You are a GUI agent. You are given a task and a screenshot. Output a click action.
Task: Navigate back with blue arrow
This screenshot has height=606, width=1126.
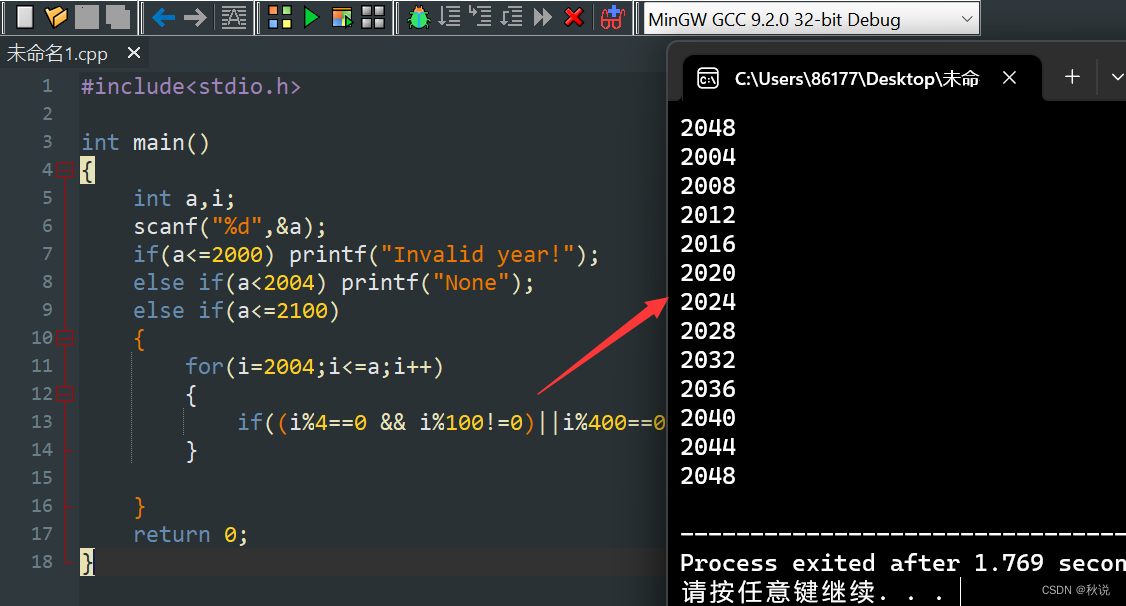[164, 17]
